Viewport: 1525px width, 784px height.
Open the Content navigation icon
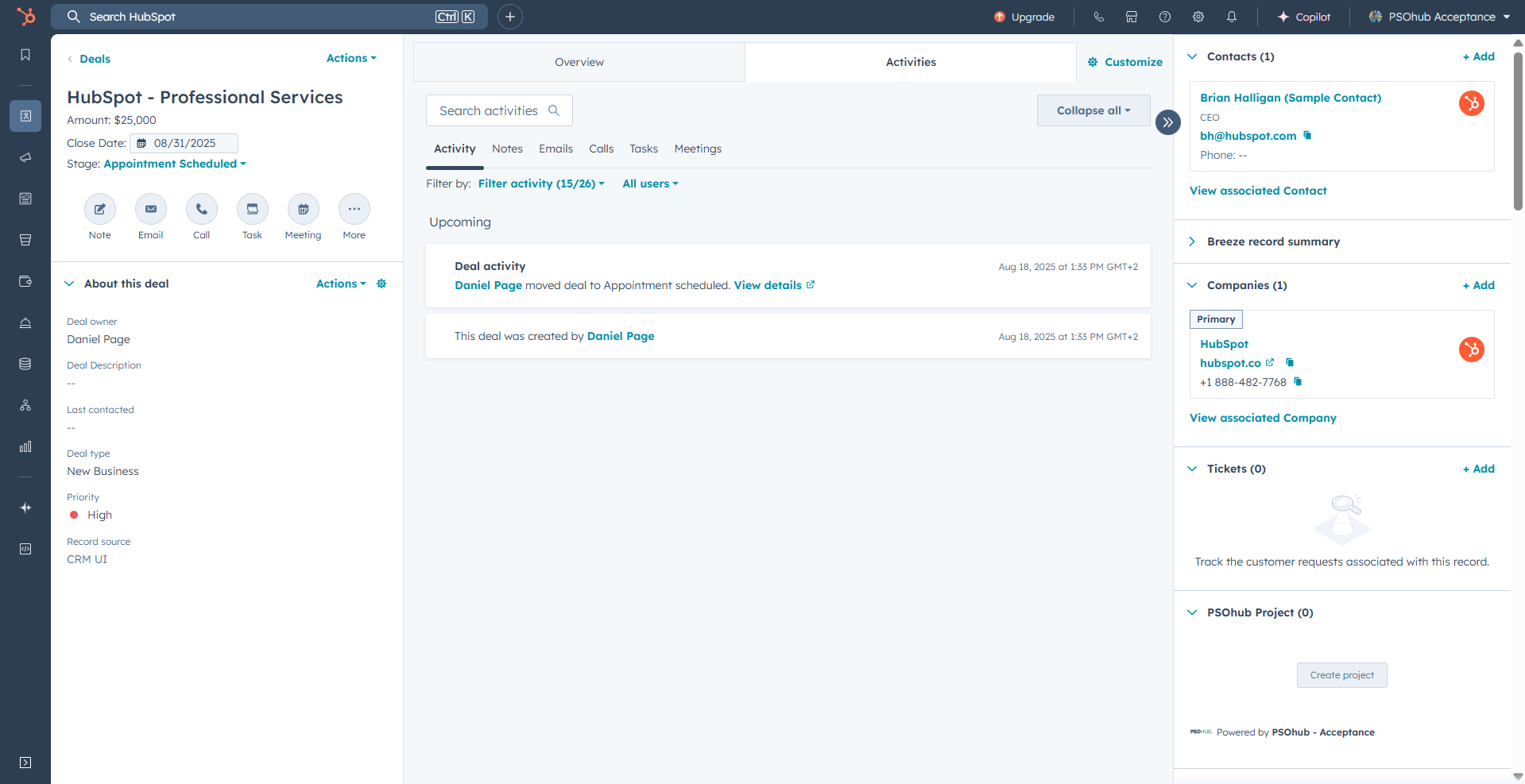(25, 199)
